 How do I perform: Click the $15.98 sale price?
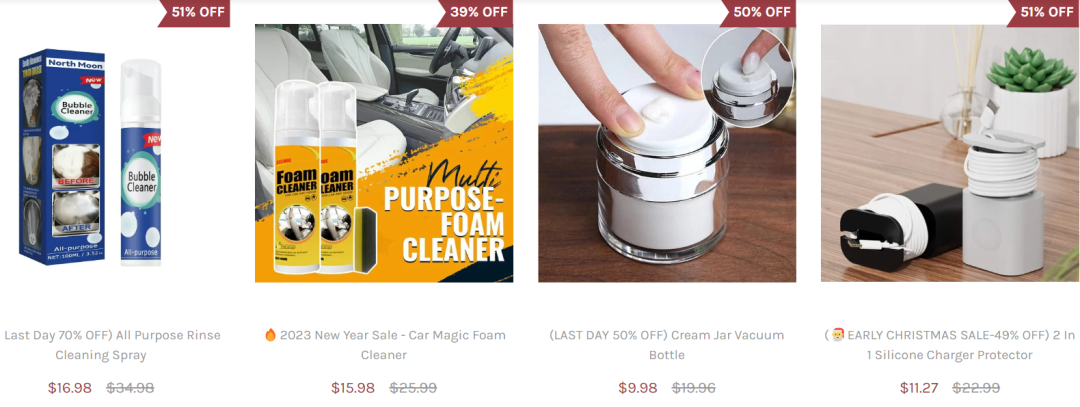click(x=353, y=388)
